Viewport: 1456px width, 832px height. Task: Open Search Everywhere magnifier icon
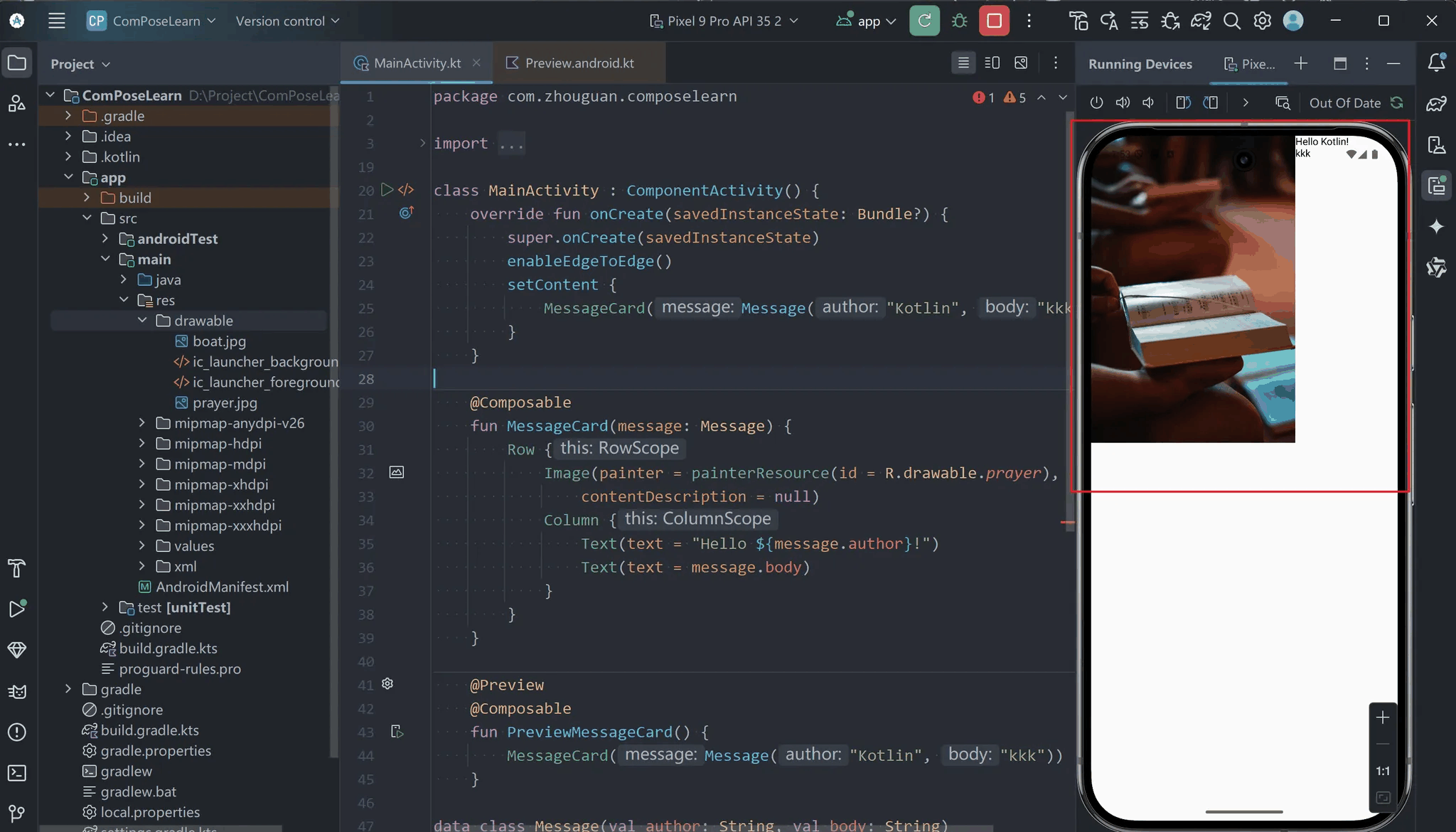coord(1232,21)
